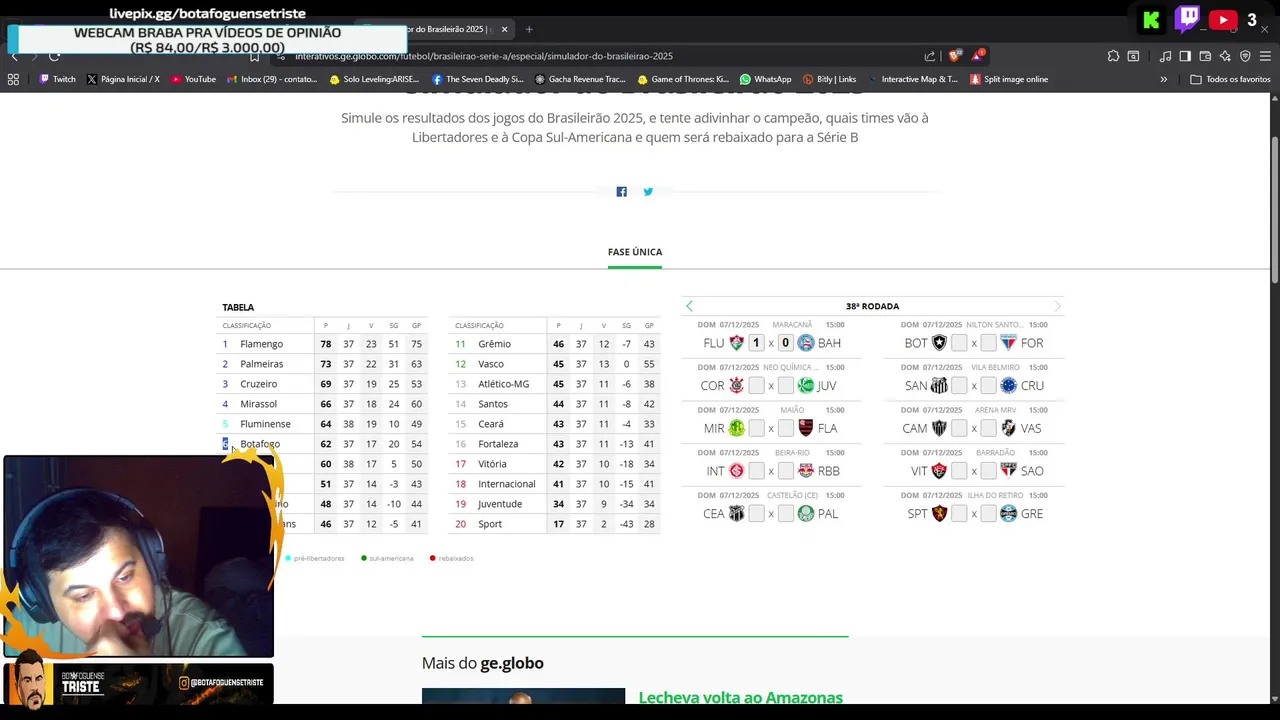Click the Brave shields icon in address bar

pos(954,56)
